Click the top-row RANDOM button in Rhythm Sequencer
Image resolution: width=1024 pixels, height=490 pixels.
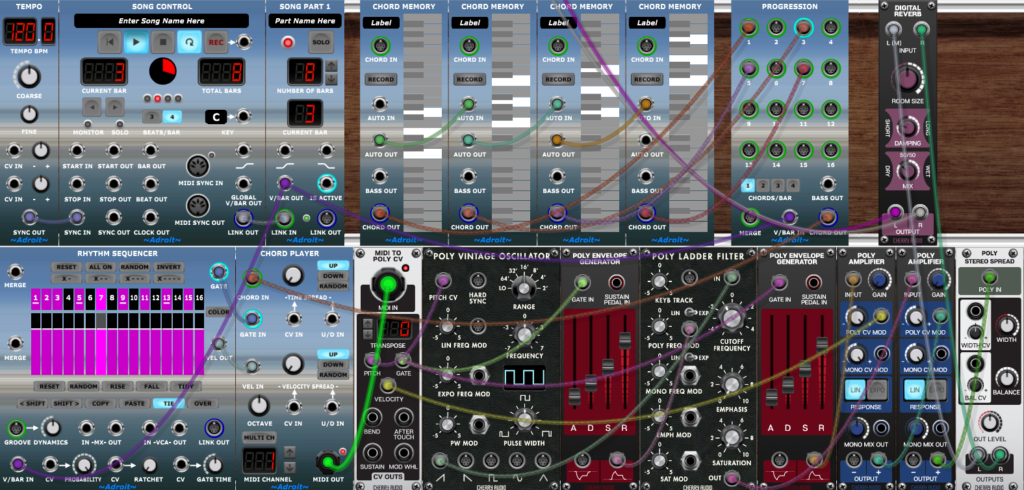136,268
